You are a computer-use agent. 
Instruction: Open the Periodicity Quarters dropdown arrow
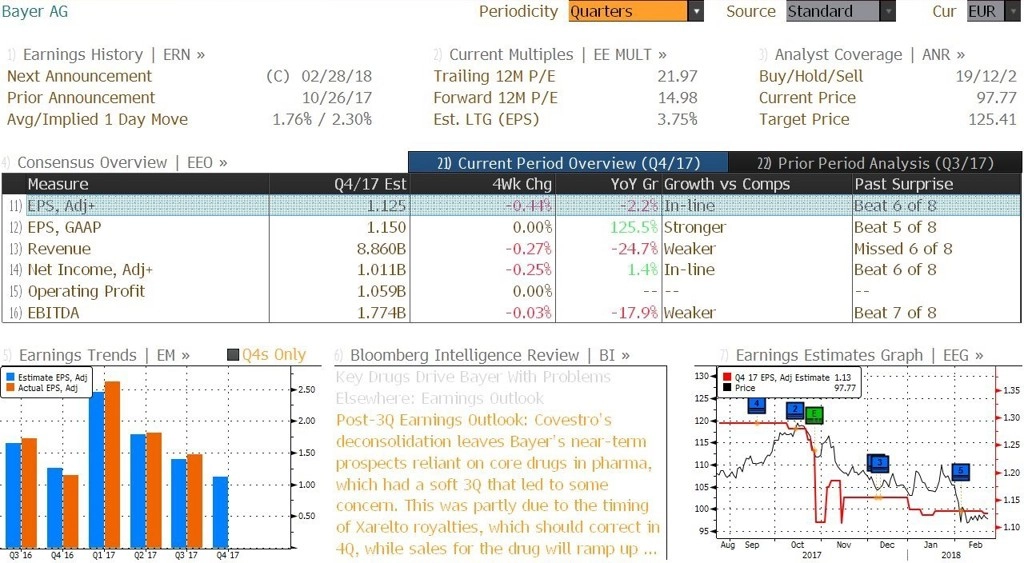[696, 11]
